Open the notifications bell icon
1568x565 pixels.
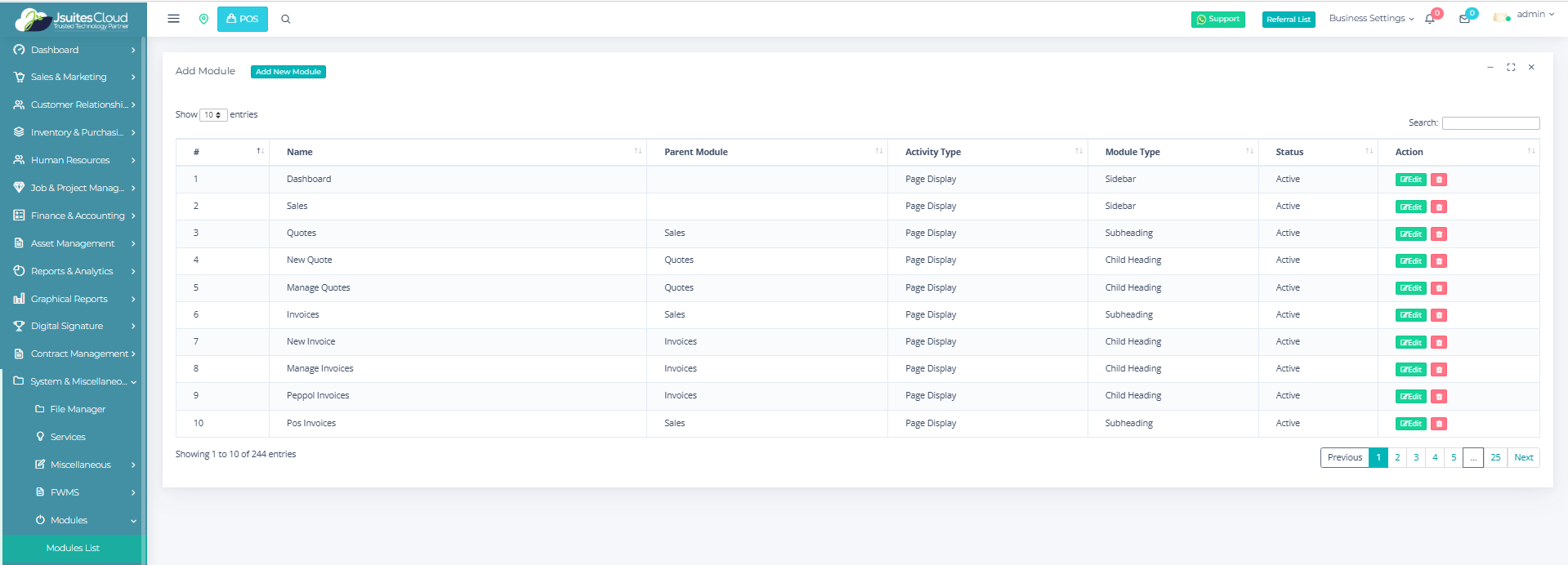tap(1430, 19)
